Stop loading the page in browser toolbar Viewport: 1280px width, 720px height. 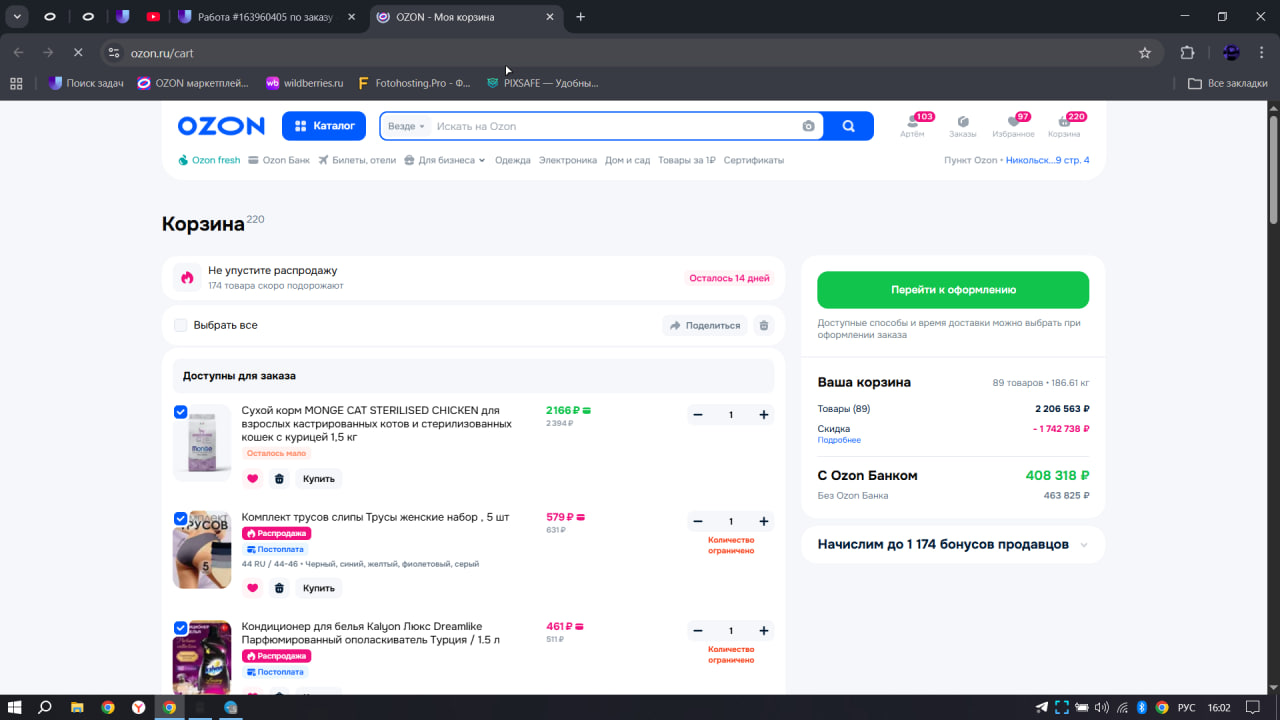click(x=78, y=52)
